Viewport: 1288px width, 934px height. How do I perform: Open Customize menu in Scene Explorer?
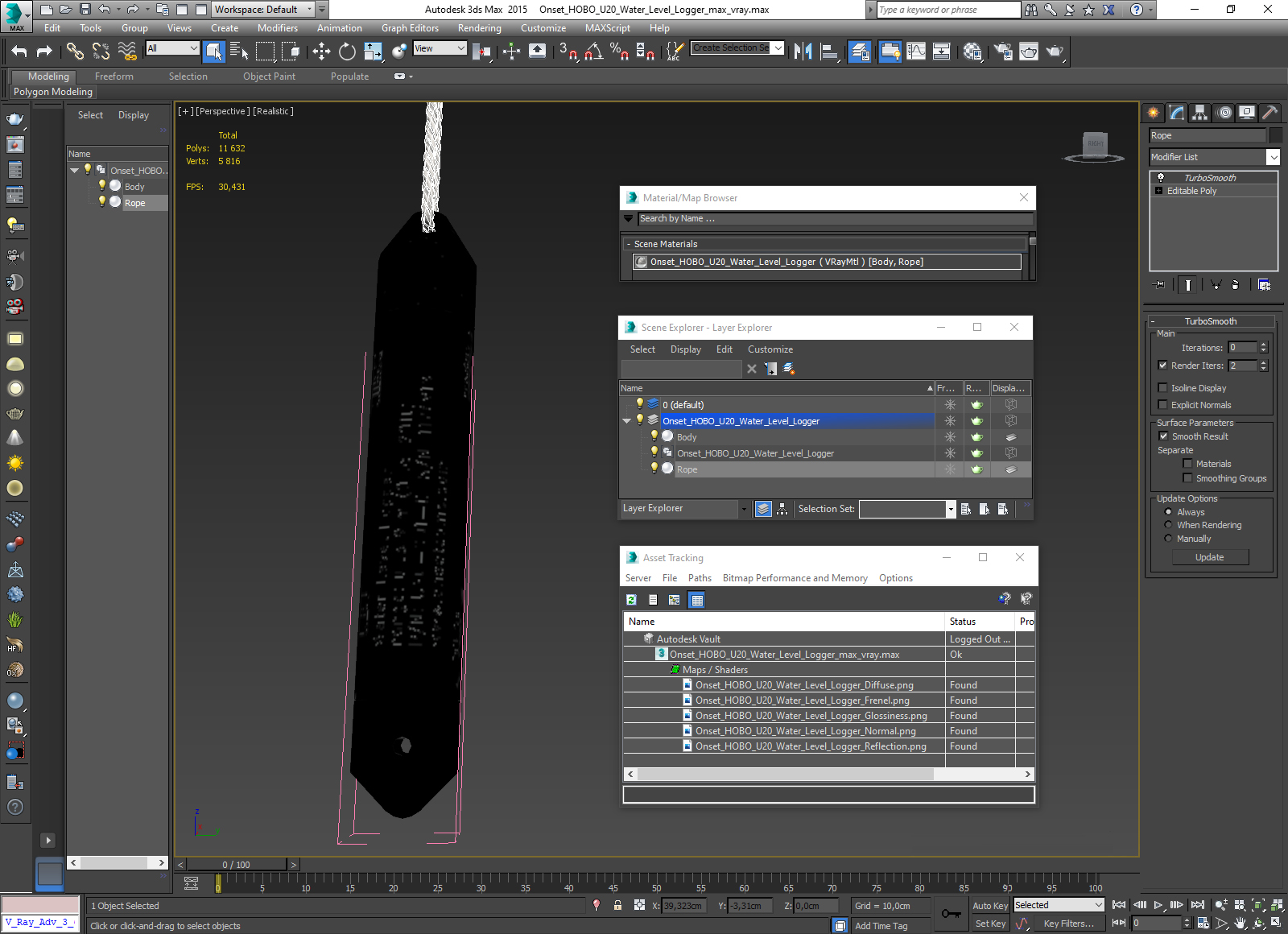(x=770, y=349)
